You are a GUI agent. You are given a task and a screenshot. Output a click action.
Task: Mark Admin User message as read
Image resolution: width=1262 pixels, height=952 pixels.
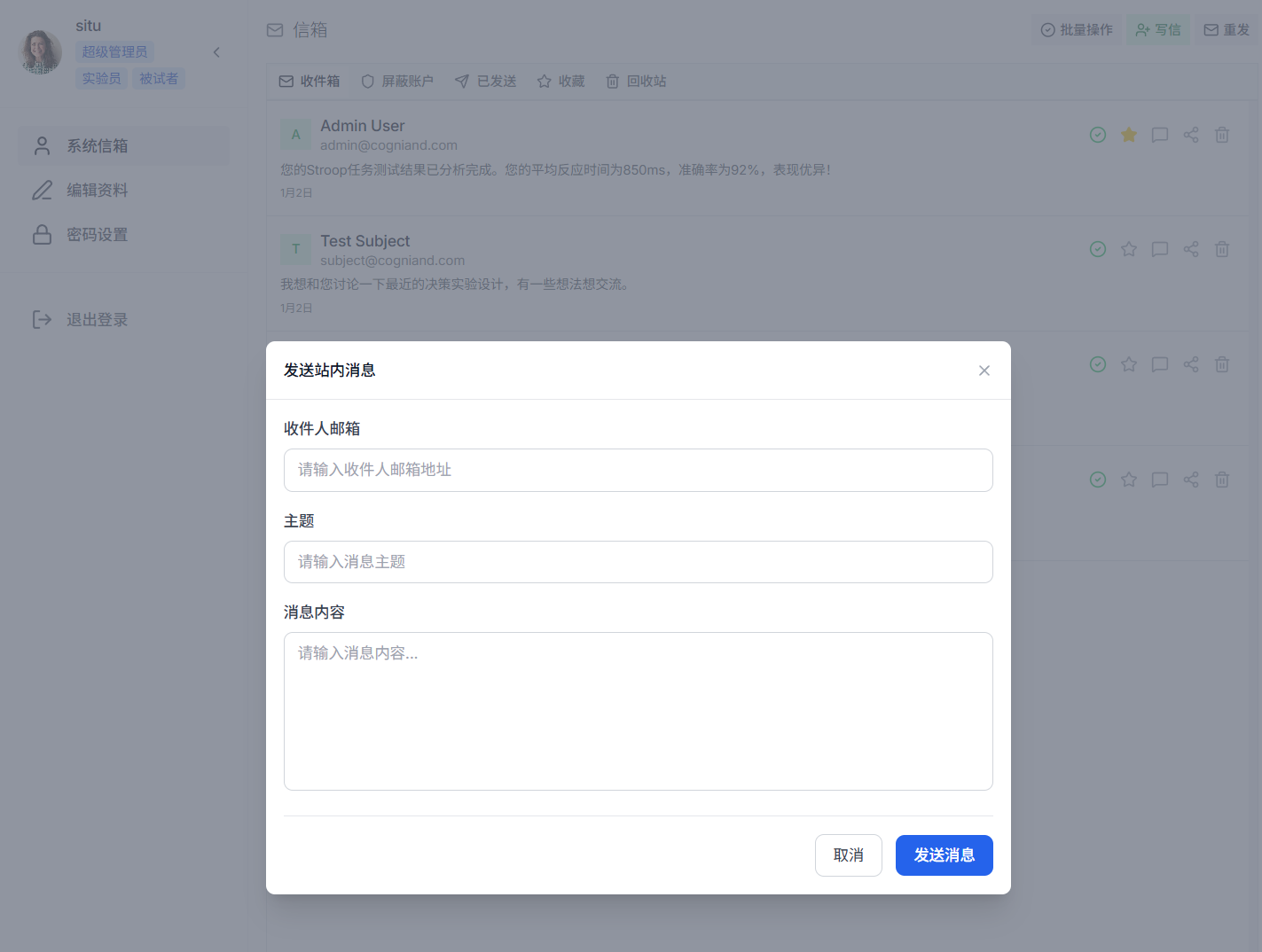click(x=1098, y=135)
